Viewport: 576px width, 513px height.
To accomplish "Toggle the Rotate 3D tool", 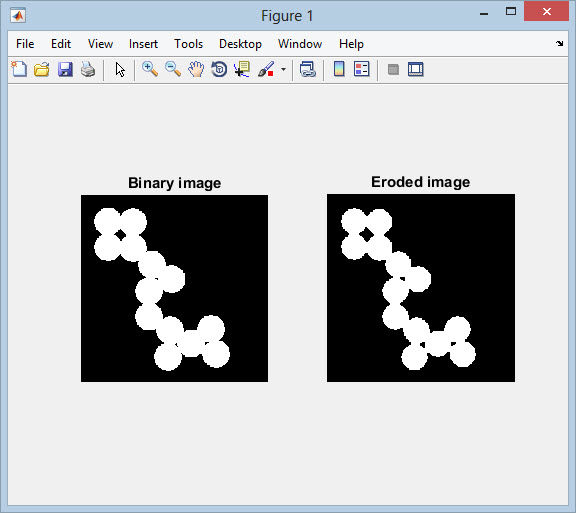I will [x=219, y=69].
